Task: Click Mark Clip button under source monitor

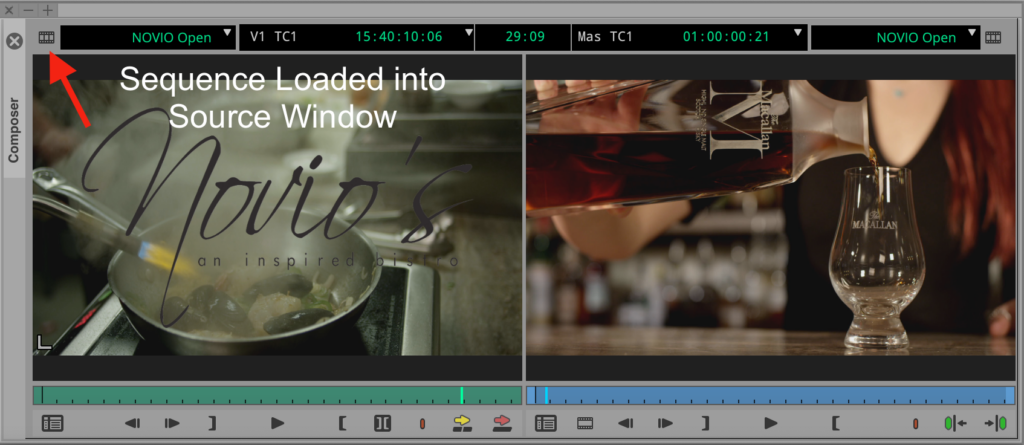Action: [382, 423]
